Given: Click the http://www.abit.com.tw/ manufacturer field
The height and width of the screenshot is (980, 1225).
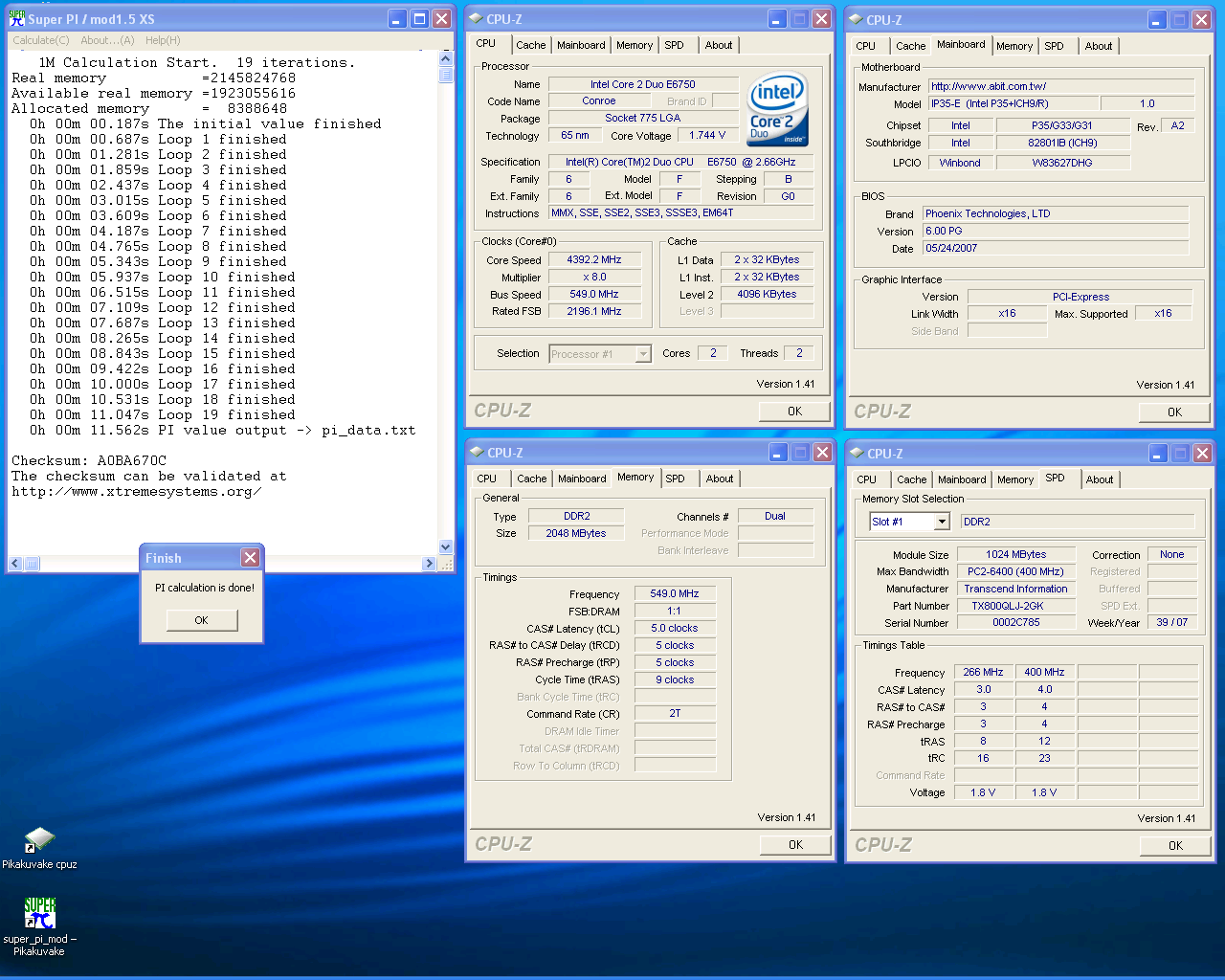Looking at the screenshot, I should [1061, 86].
